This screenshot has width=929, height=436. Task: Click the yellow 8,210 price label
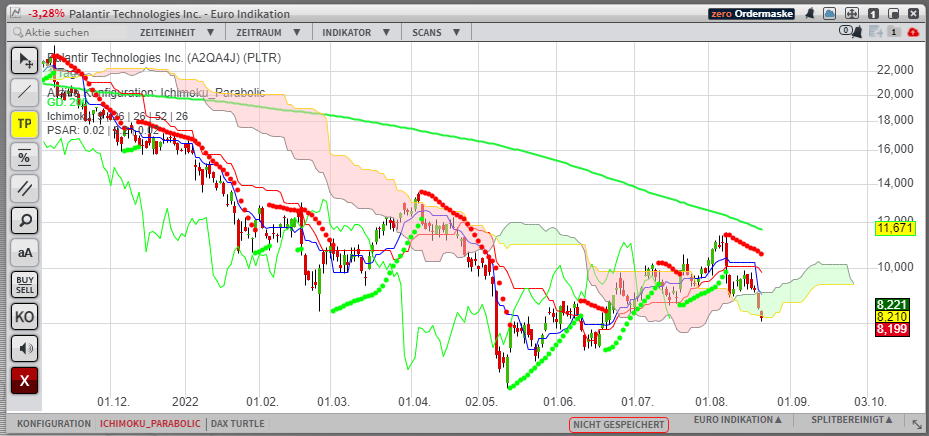point(892,317)
